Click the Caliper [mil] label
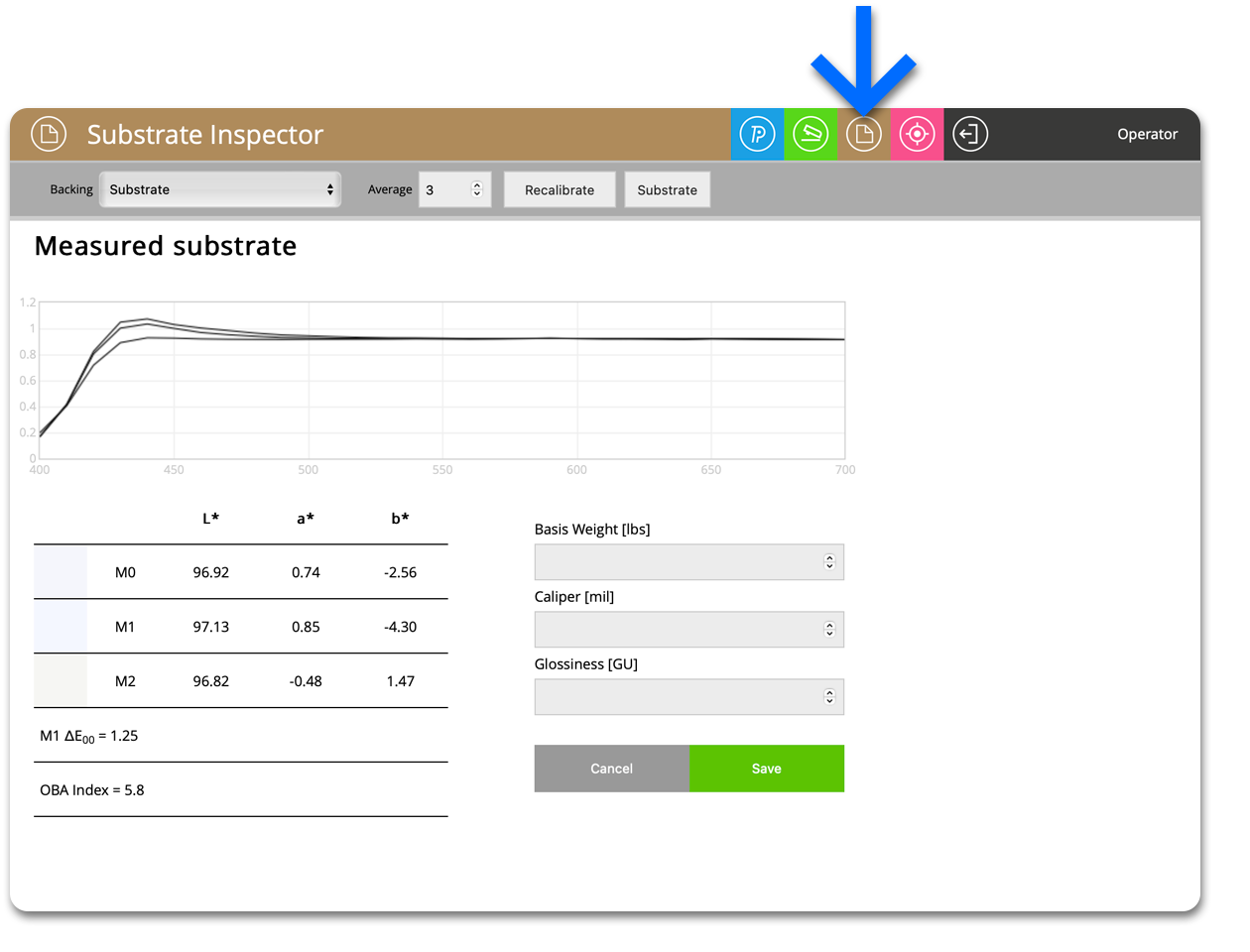 [x=574, y=597]
